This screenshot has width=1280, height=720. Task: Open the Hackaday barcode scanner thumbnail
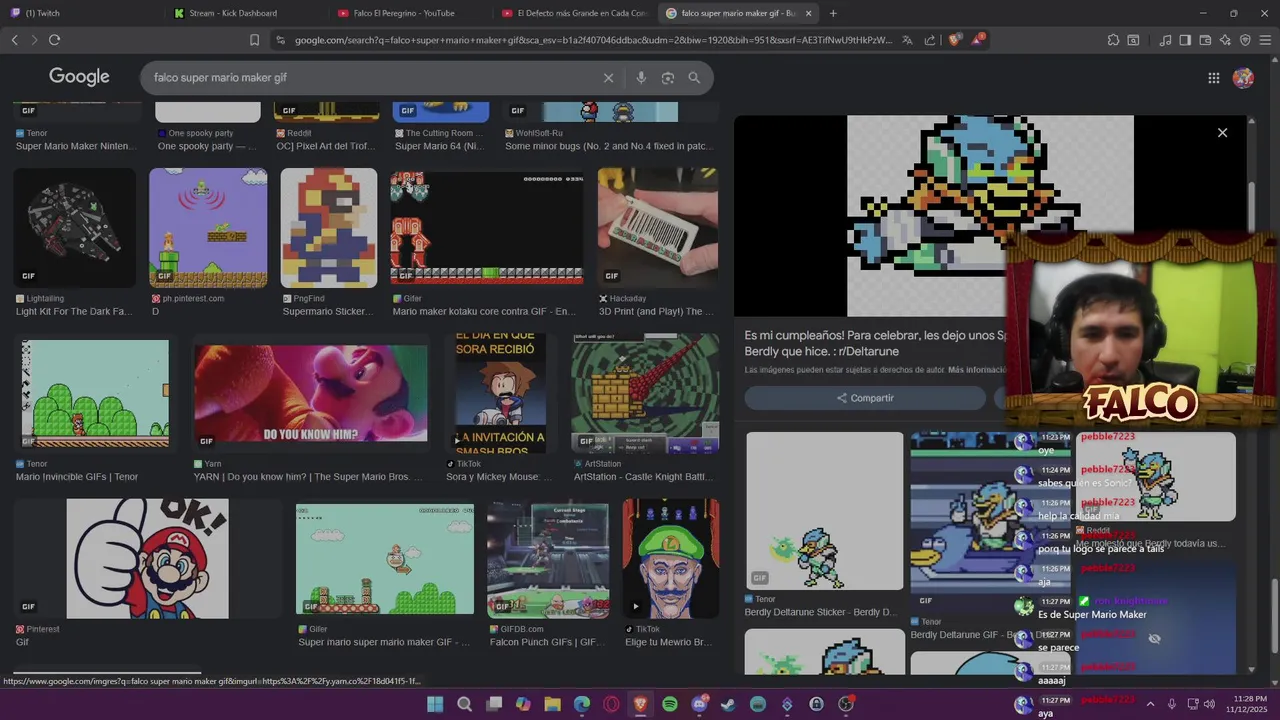(658, 228)
